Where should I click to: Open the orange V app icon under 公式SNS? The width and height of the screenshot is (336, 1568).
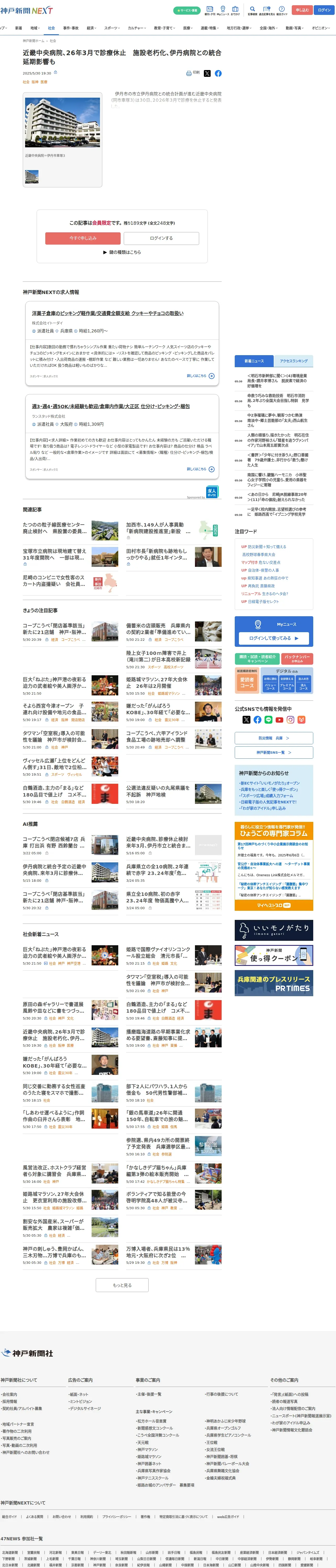(301, 719)
